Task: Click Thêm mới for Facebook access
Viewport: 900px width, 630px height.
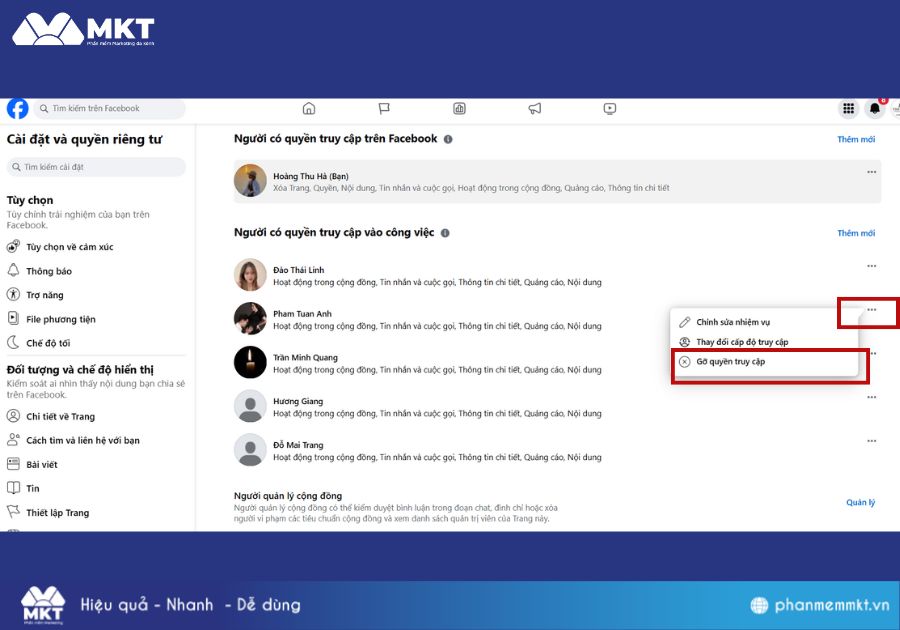Action: (x=856, y=139)
